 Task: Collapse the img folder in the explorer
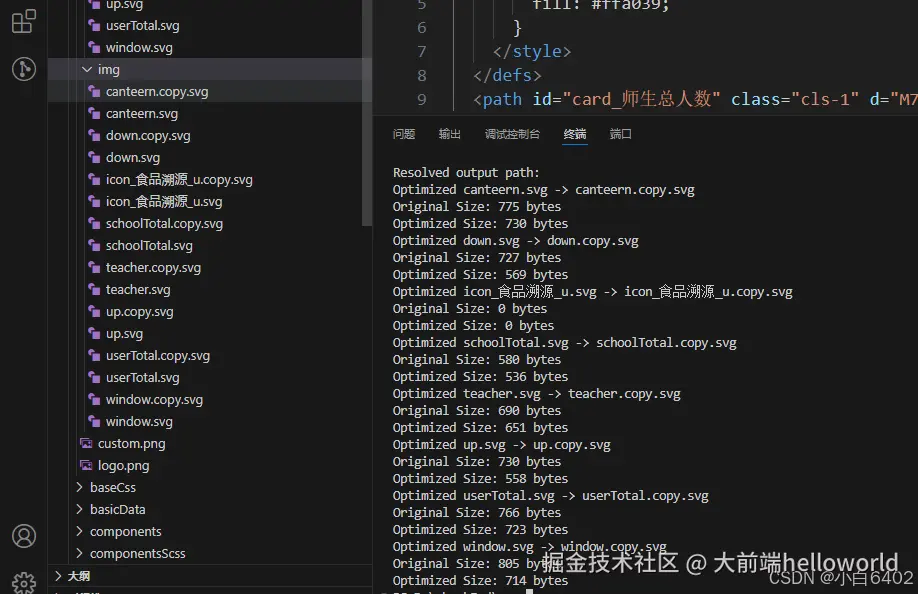point(87,69)
